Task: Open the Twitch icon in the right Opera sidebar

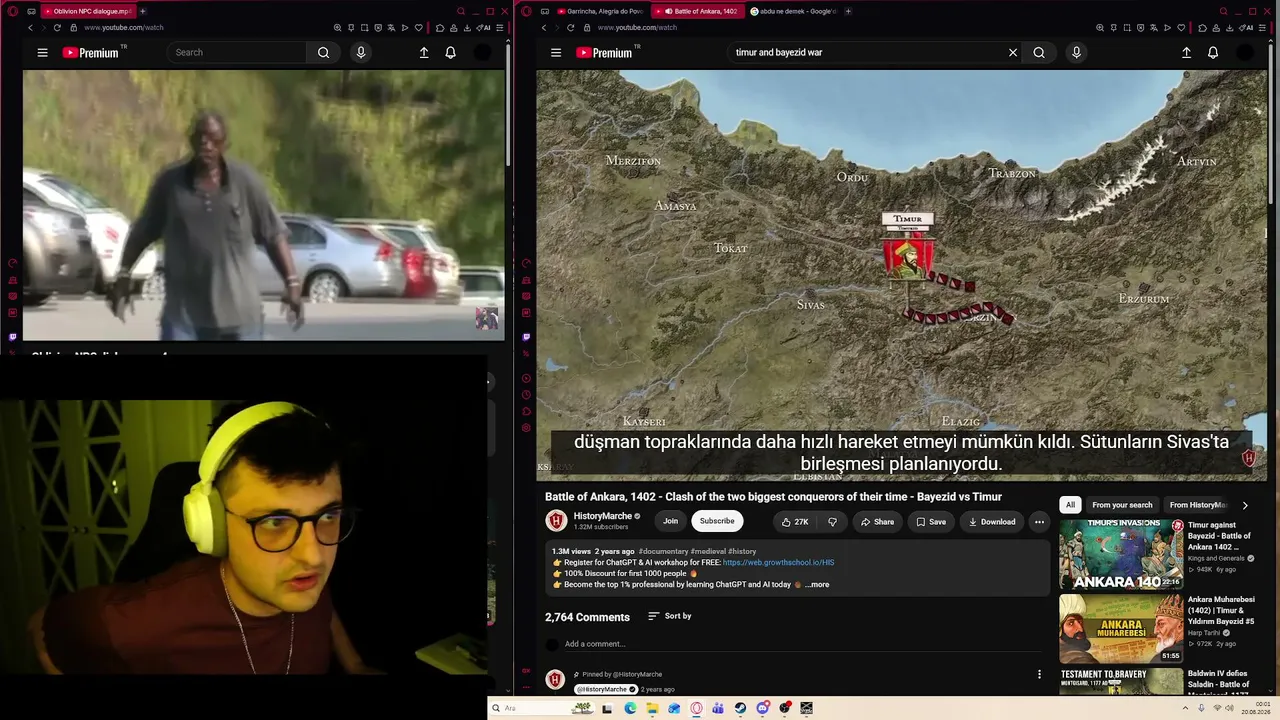Action: 527,337
